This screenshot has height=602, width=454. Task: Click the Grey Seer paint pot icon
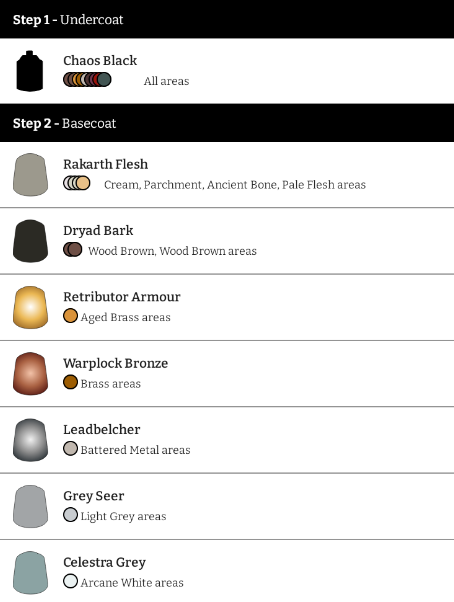30,506
